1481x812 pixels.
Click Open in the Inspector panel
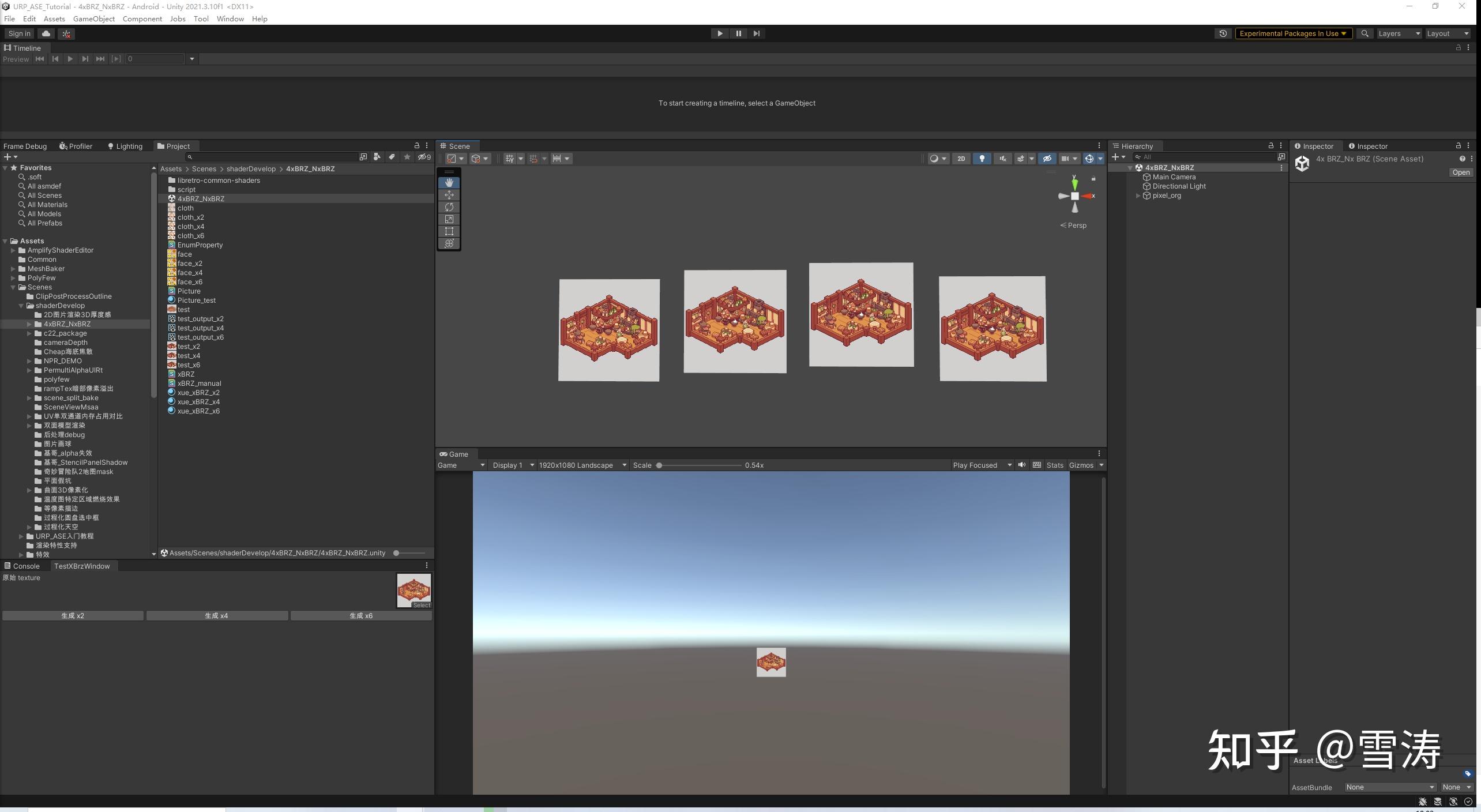coord(1460,172)
